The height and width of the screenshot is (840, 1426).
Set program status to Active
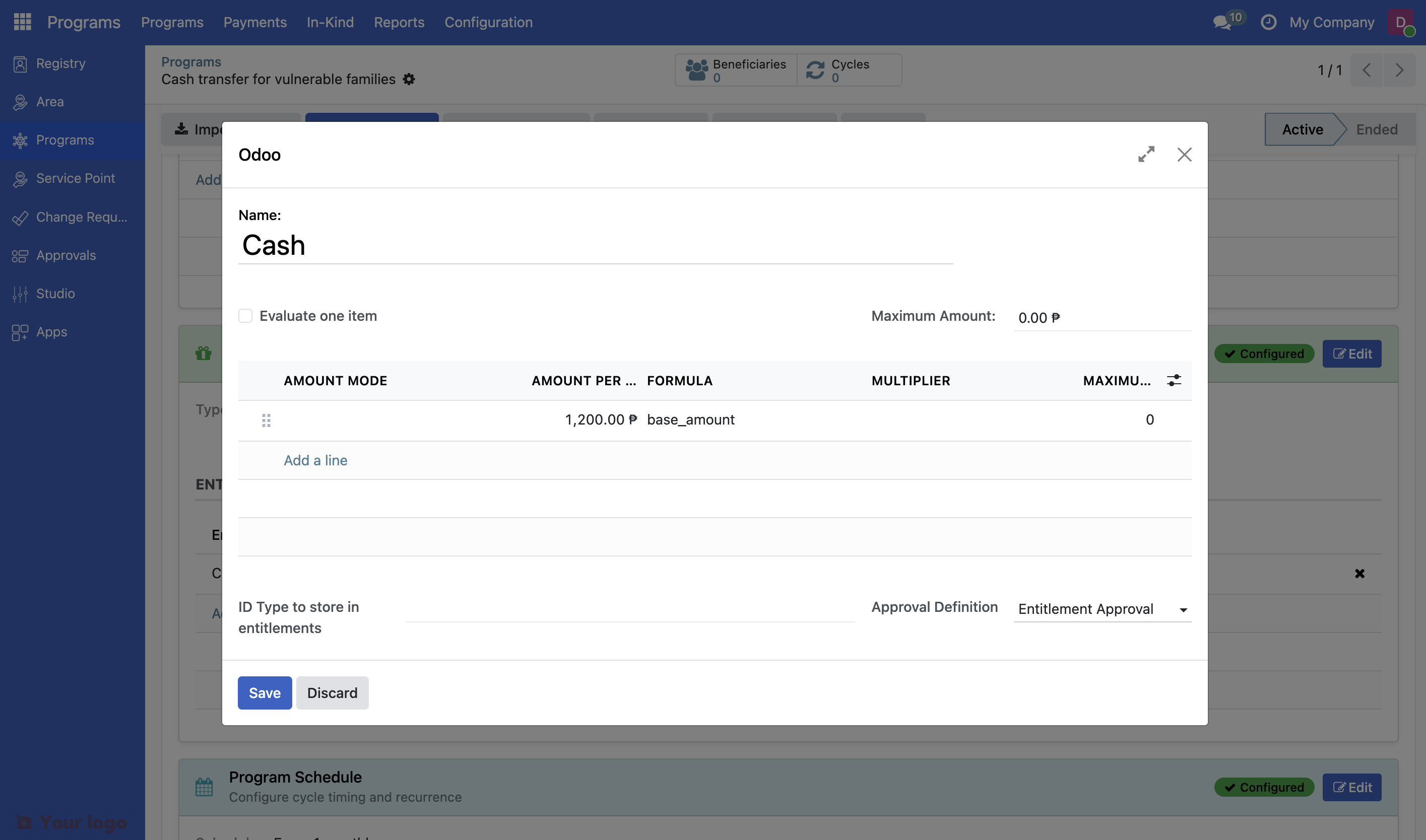(x=1302, y=129)
